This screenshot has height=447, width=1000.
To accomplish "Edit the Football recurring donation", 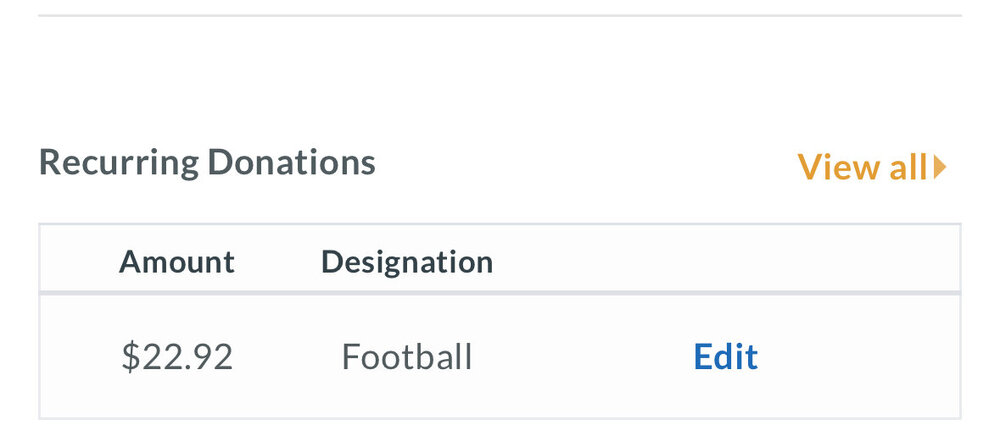I will [725, 357].
